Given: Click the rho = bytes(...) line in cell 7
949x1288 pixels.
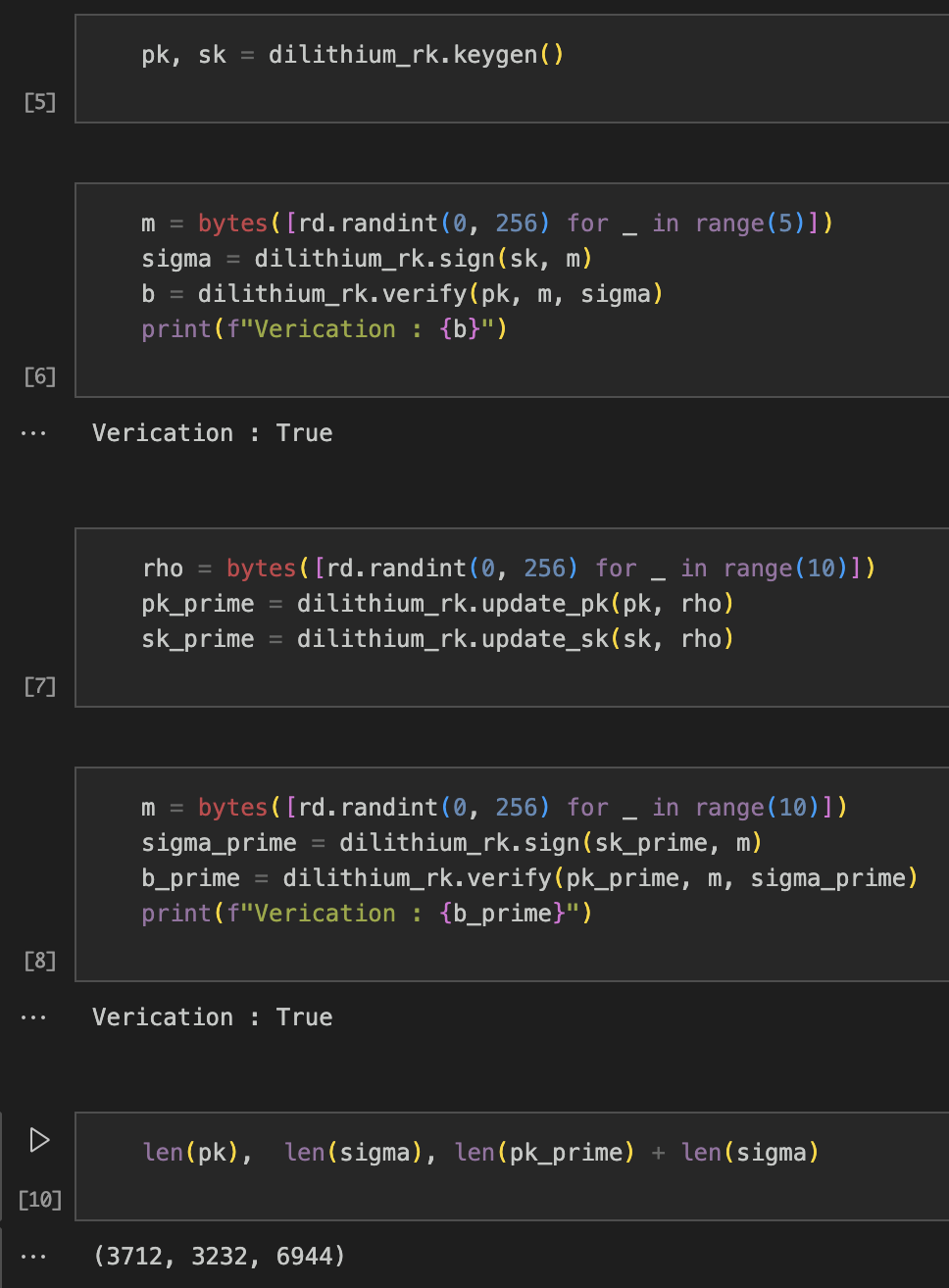Looking at the screenshot, I should [508, 569].
